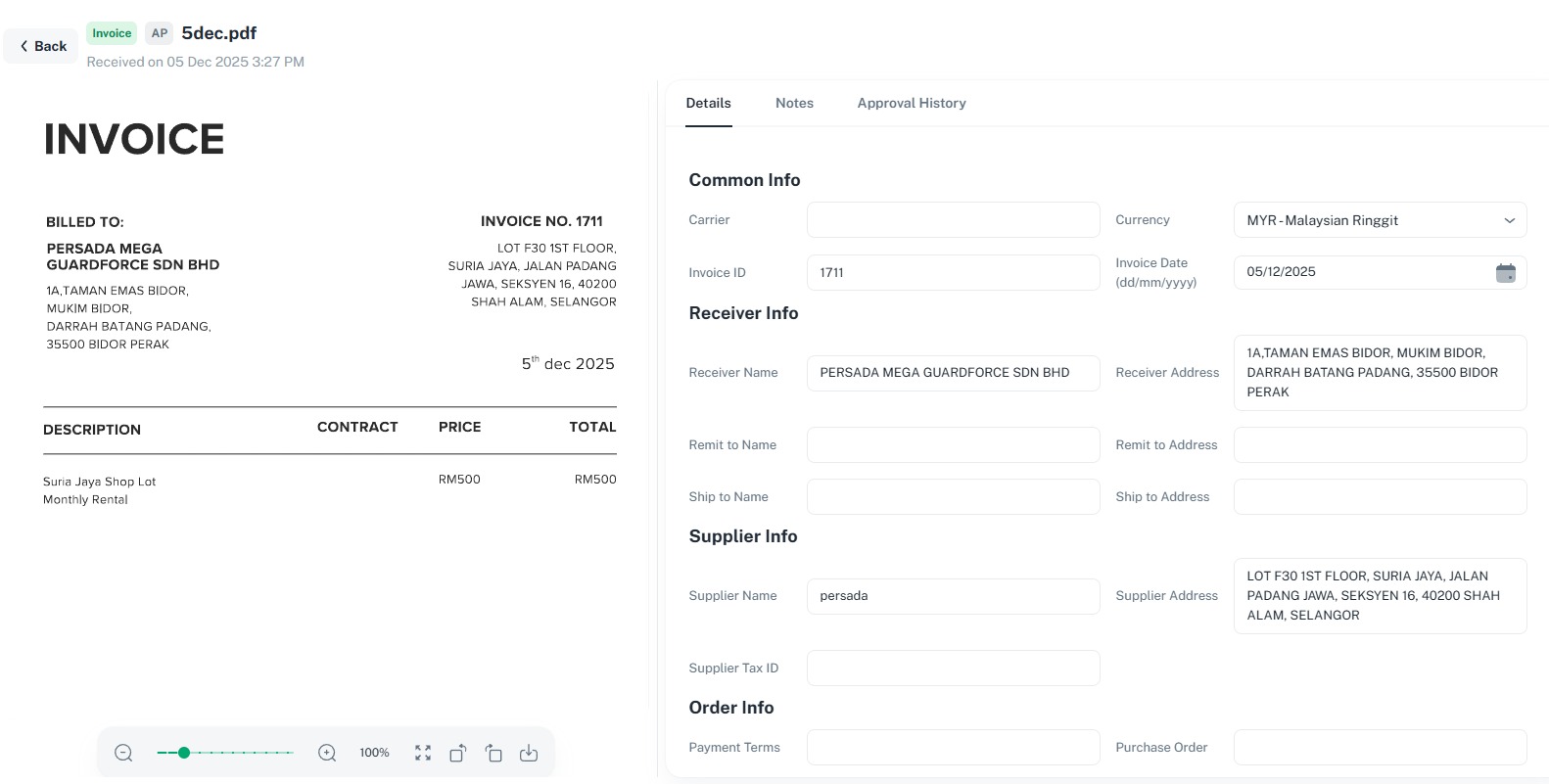1549x784 pixels.
Task: Open the Invoice Date calendar picker
Action: tap(1506, 273)
